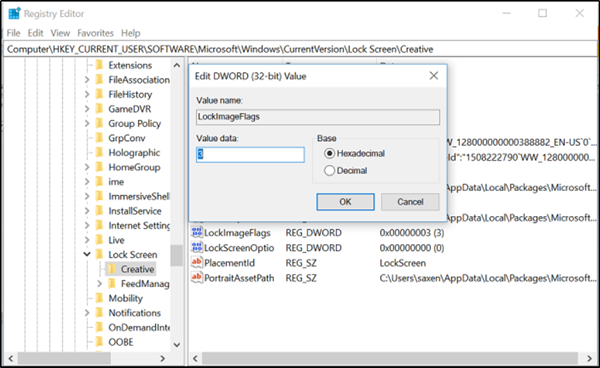Click the Extensions folder icon
The image size is (600, 368).
coord(99,65)
